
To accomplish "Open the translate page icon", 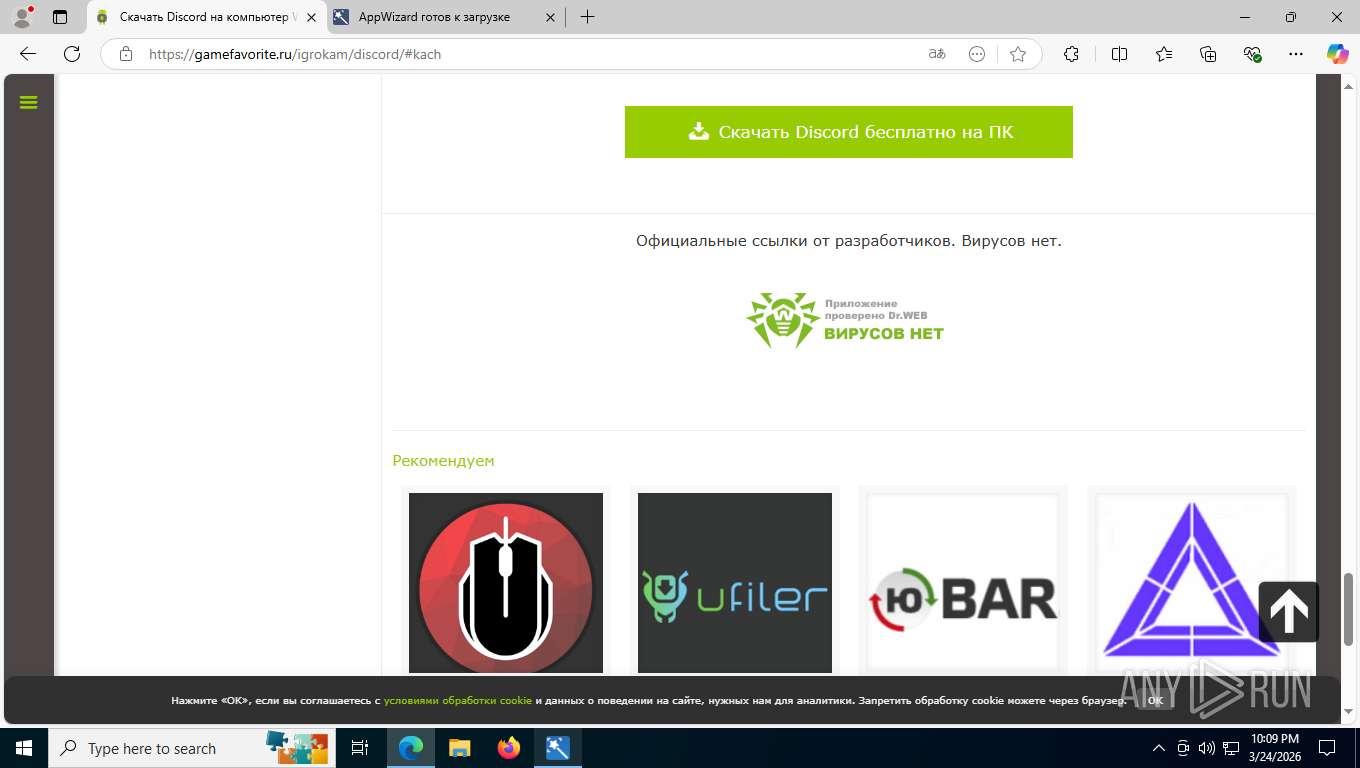I will tap(937, 54).
